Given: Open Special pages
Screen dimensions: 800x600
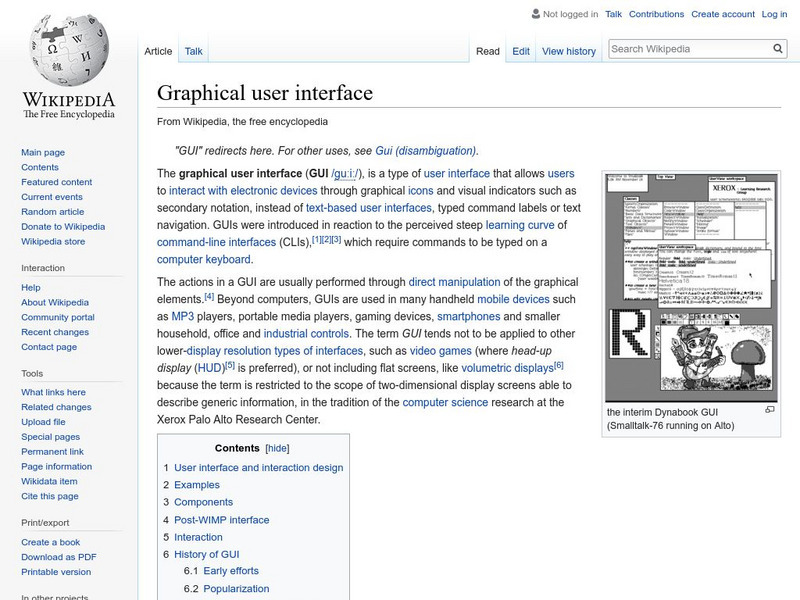Looking at the screenshot, I should tap(51, 436).
